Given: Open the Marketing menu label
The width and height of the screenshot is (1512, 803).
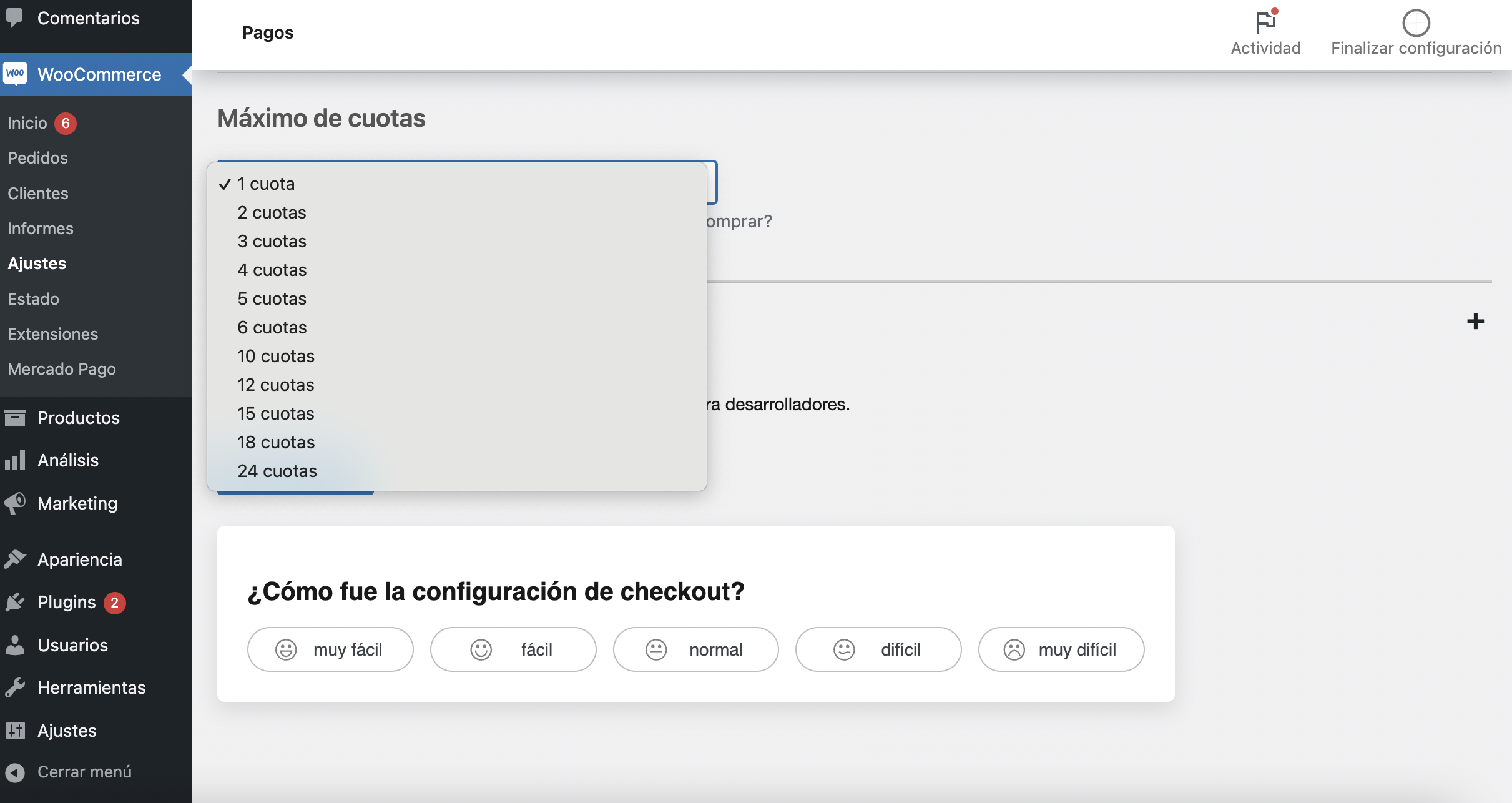Looking at the screenshot, I should [77, 503].
